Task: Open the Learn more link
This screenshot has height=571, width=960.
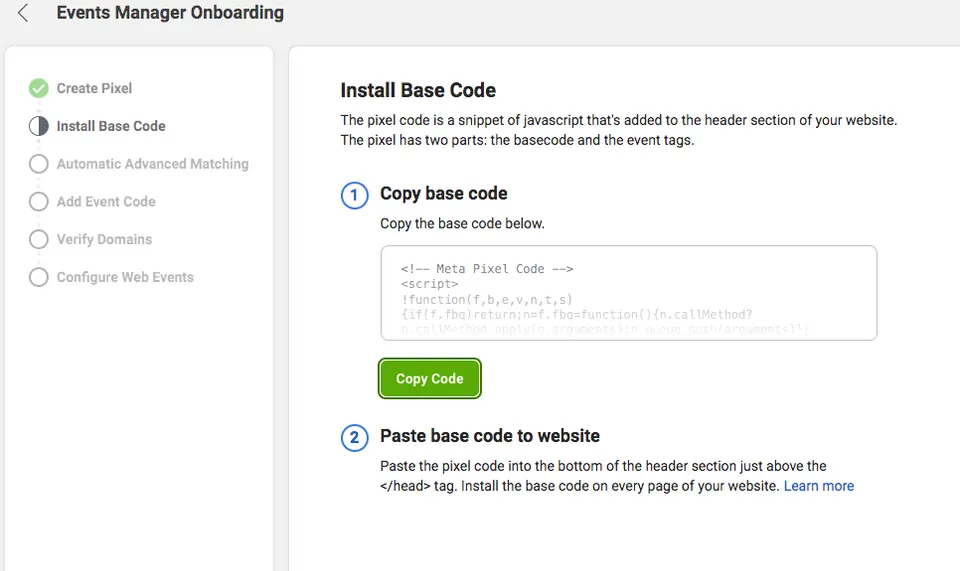Action: click(x=819, y=486)
